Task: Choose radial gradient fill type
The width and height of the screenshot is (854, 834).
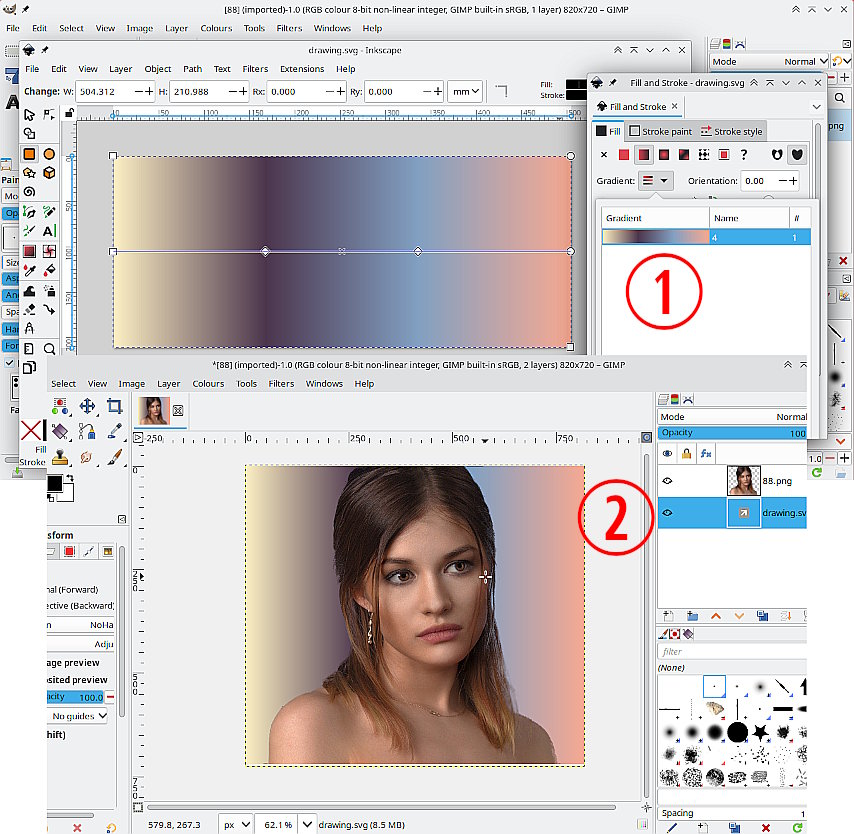Action: tap(663, 155)
